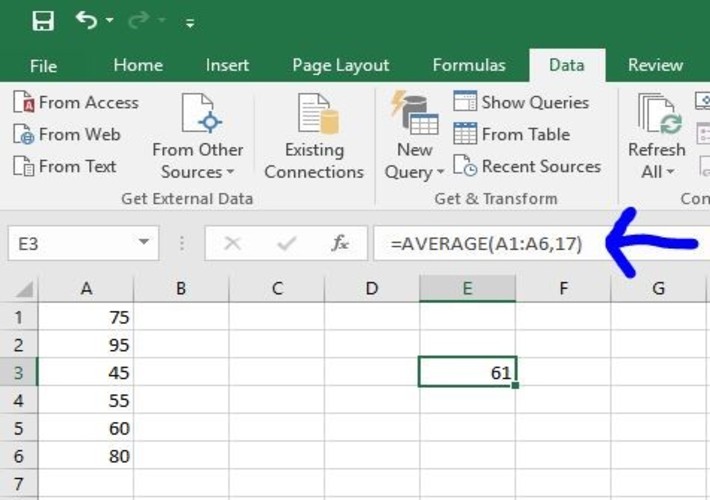Screen dimensions: 710x500
Task: Select cell A4 containing 55
Action: (86, 400)
